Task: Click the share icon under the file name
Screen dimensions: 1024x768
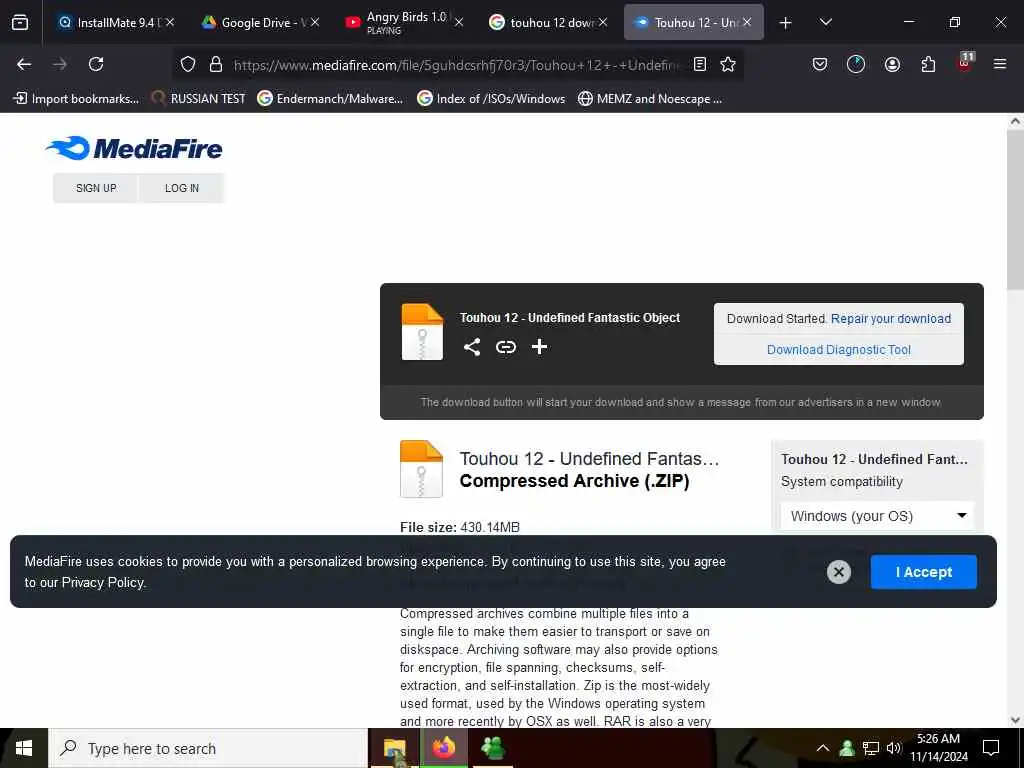Action: click(x=472, y=347)
